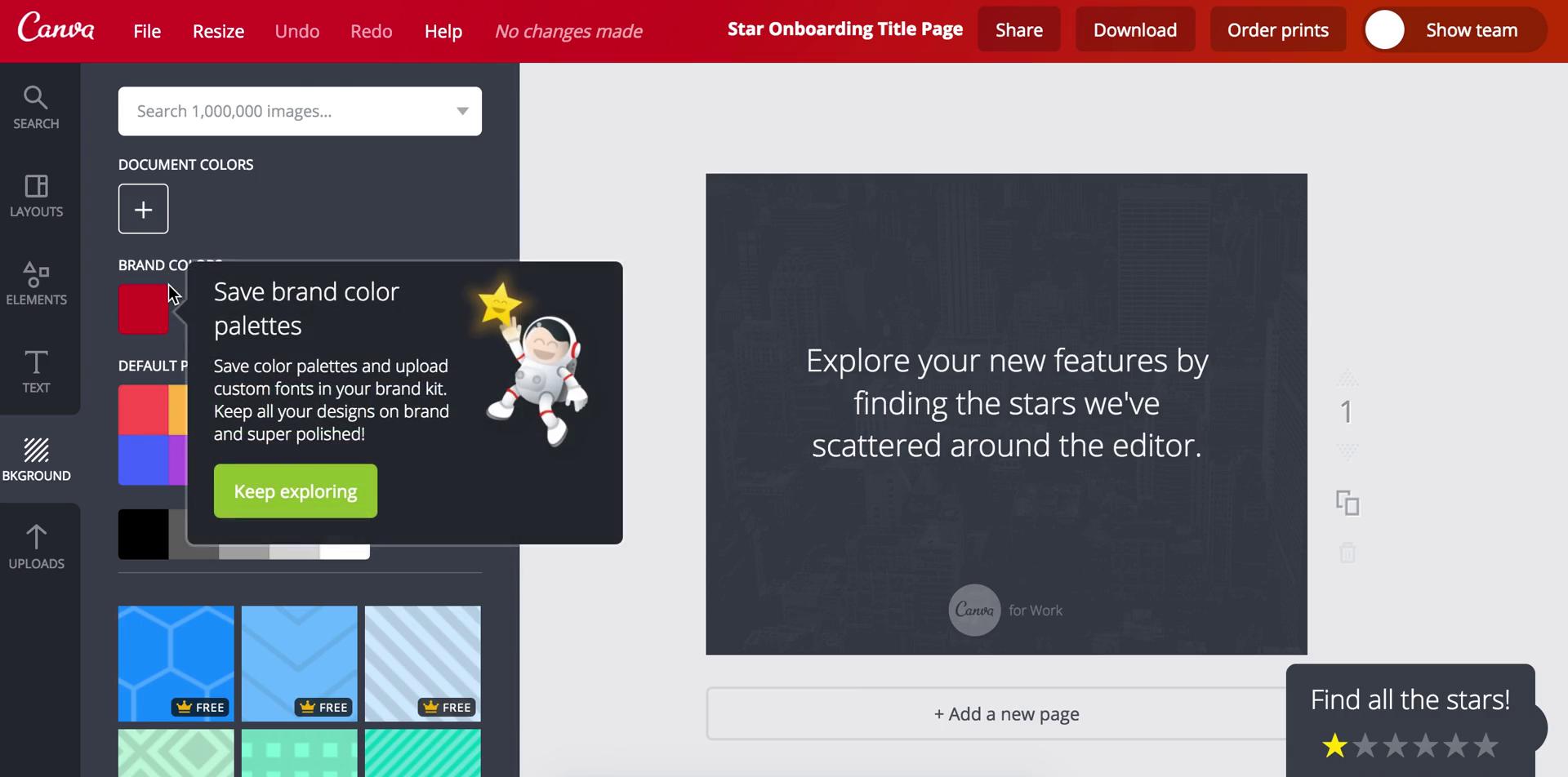Click Order prints button
This screenshot has height=777, width=1568.
coord(1278,30)
